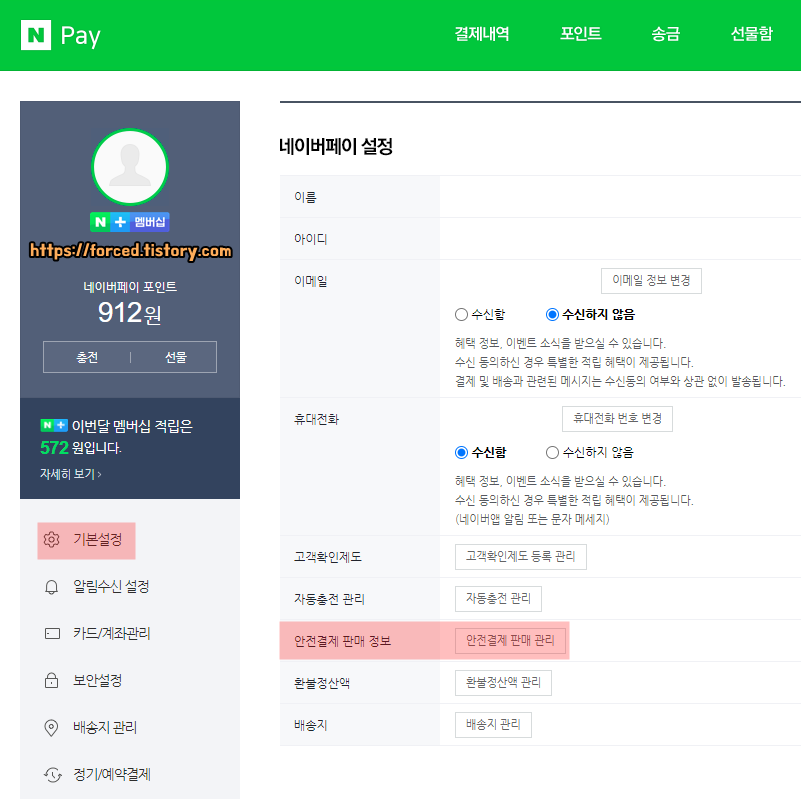Click the 고객확인제도 row label
The width and height of the screenshot is (801, 799).
327,557
